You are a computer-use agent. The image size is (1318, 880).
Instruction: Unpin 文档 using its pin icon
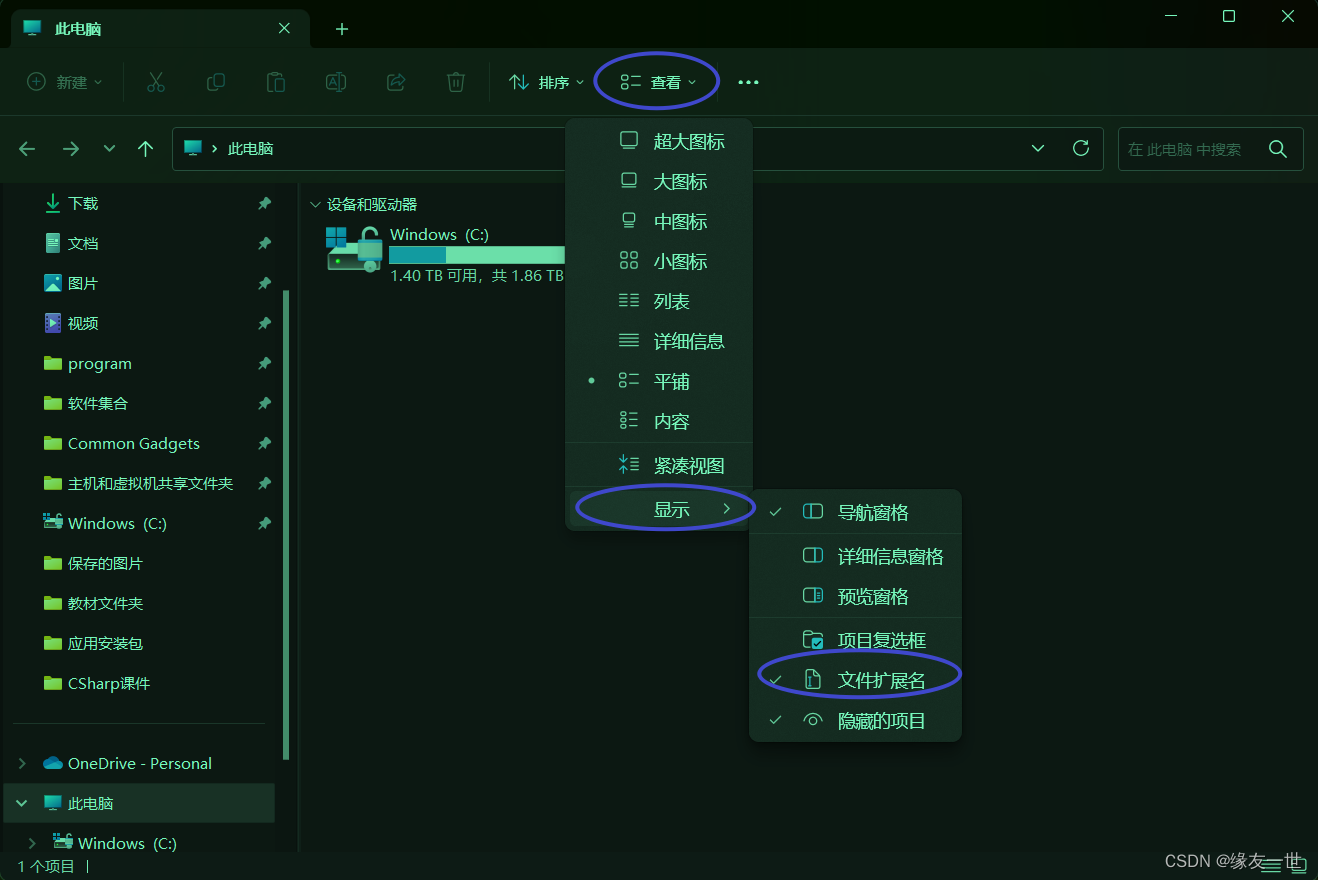[x=264, y=243]
